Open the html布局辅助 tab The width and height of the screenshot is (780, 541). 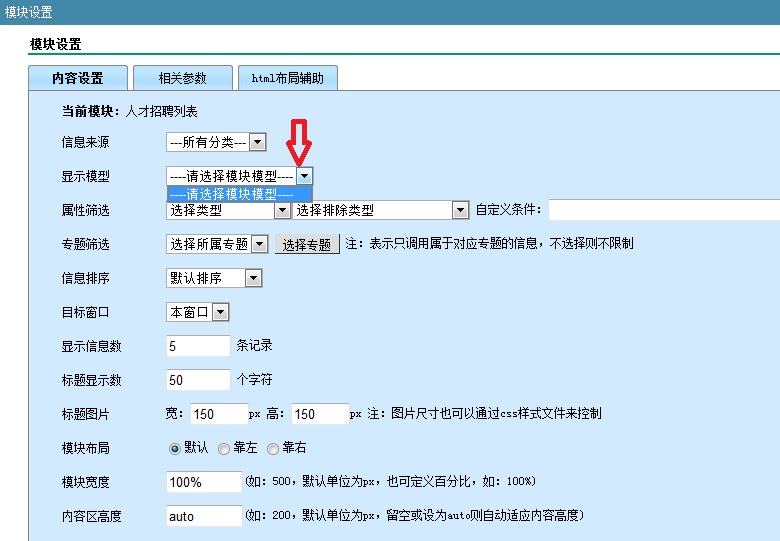tap(287, 78)
